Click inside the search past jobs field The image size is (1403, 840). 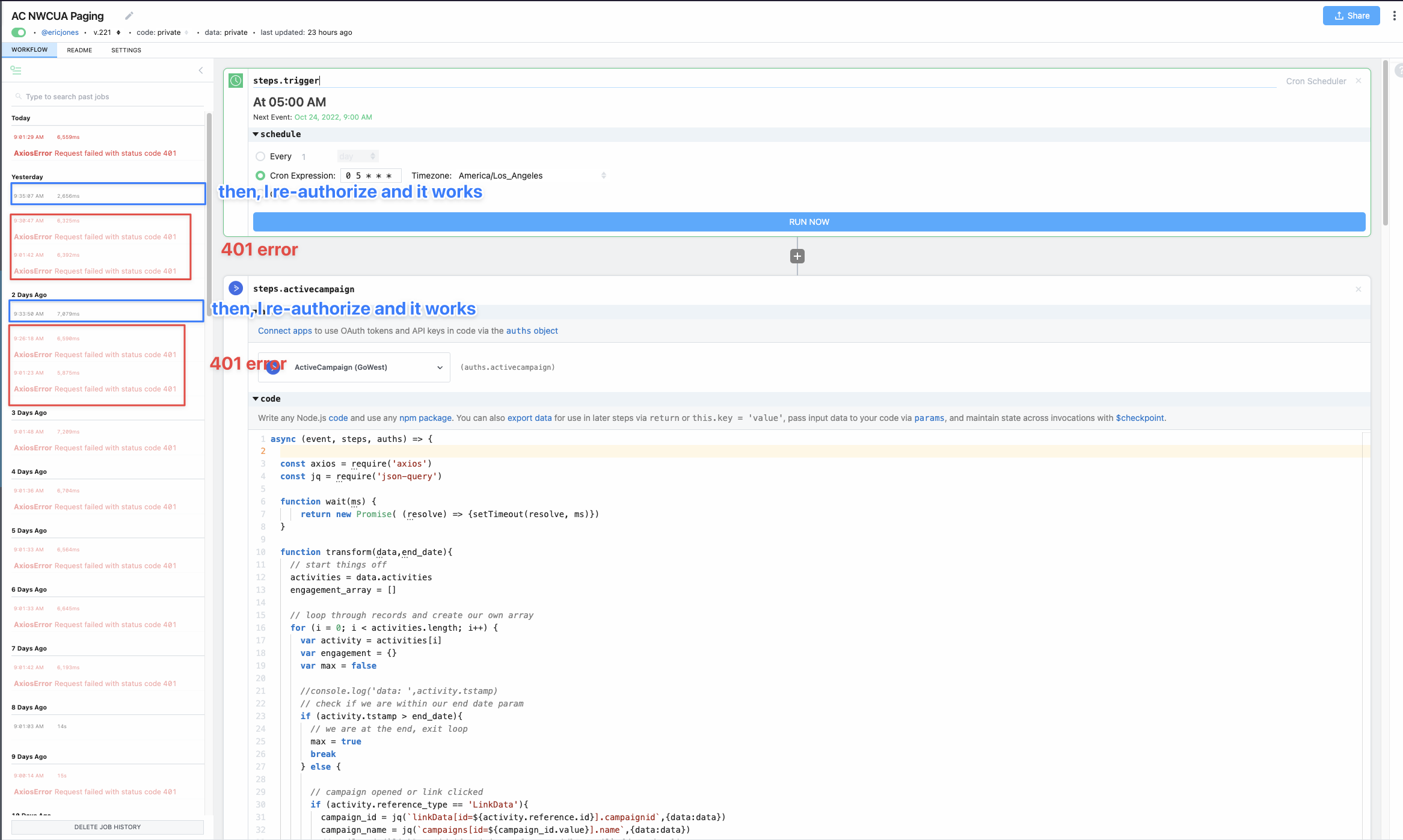coord(90,96)
